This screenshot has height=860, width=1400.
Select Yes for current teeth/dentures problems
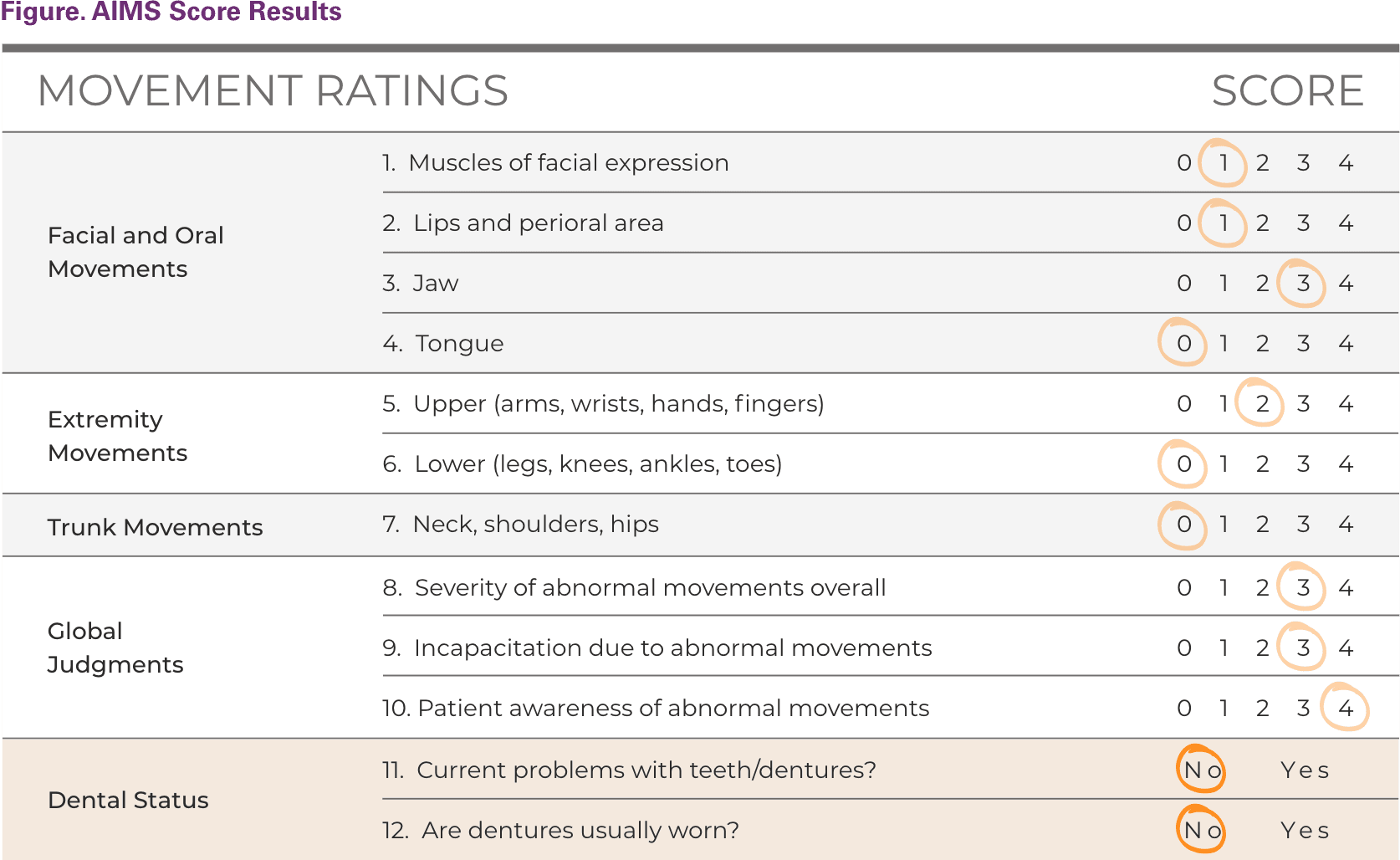1305,770
